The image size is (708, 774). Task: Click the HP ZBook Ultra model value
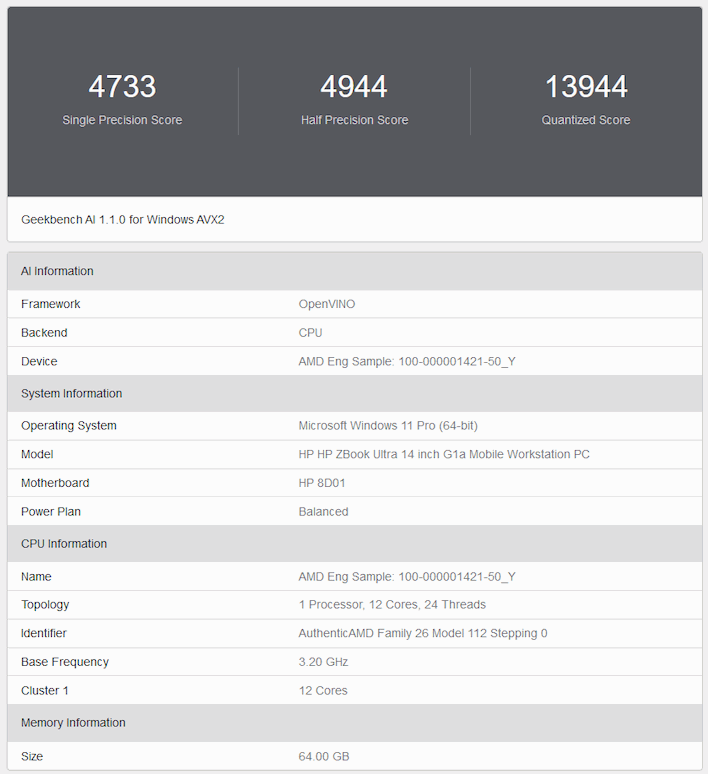pyautogui.click(x=444, y=455)
